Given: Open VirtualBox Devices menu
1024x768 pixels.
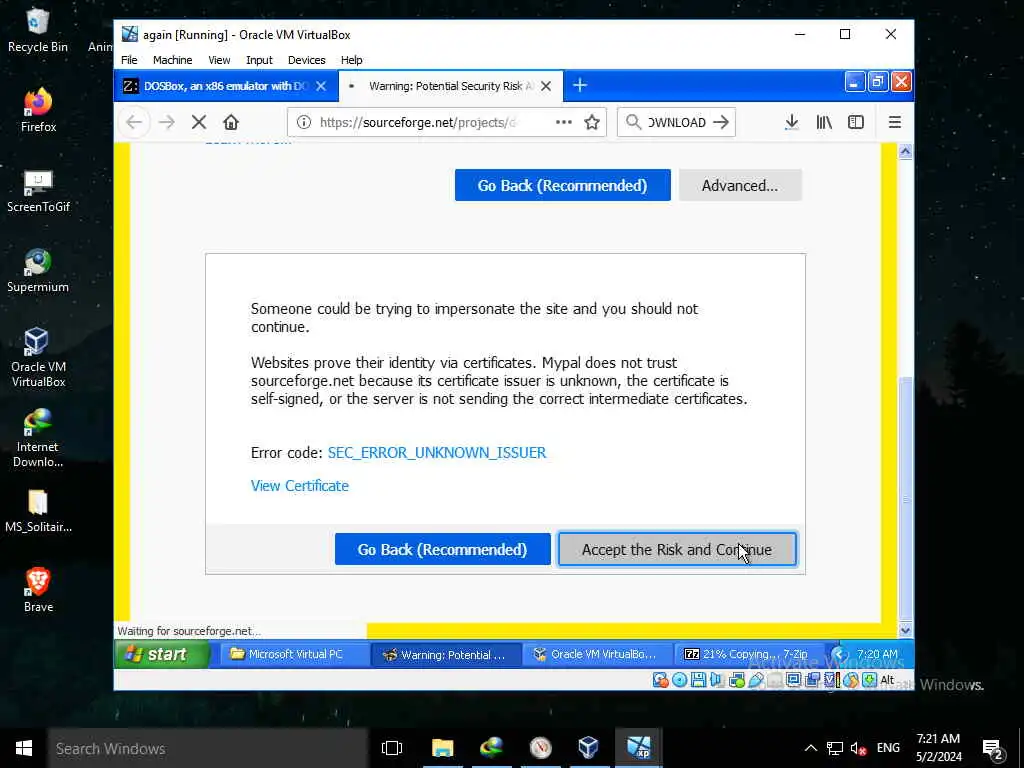Looking at the screenshot, I should [306, 60].
